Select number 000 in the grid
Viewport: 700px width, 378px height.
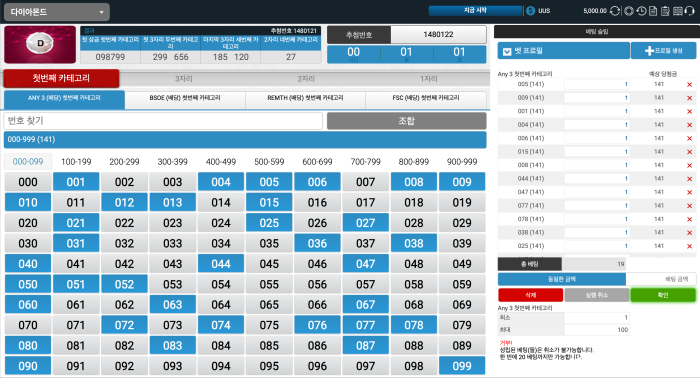[28, 182]
